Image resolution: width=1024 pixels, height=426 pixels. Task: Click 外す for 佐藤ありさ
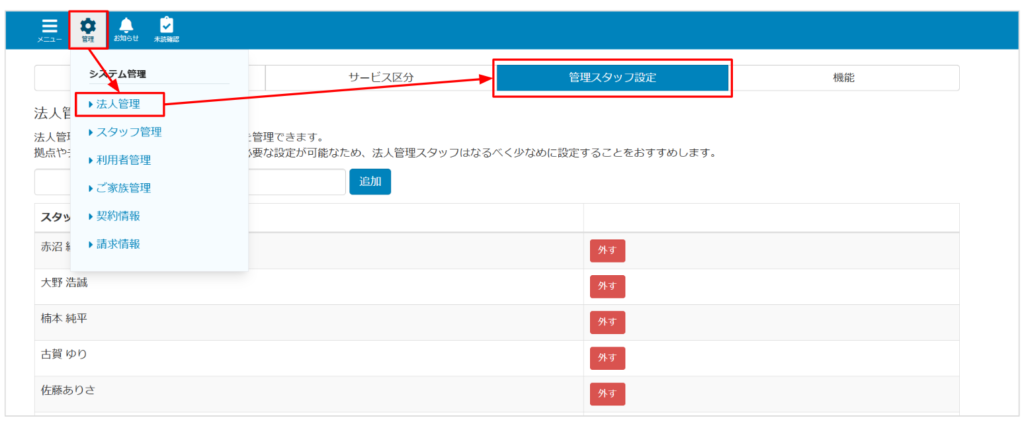(607, 394)
